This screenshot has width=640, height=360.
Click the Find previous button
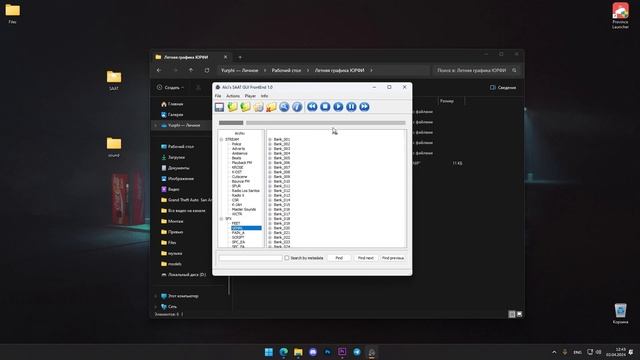click(393, 258)
